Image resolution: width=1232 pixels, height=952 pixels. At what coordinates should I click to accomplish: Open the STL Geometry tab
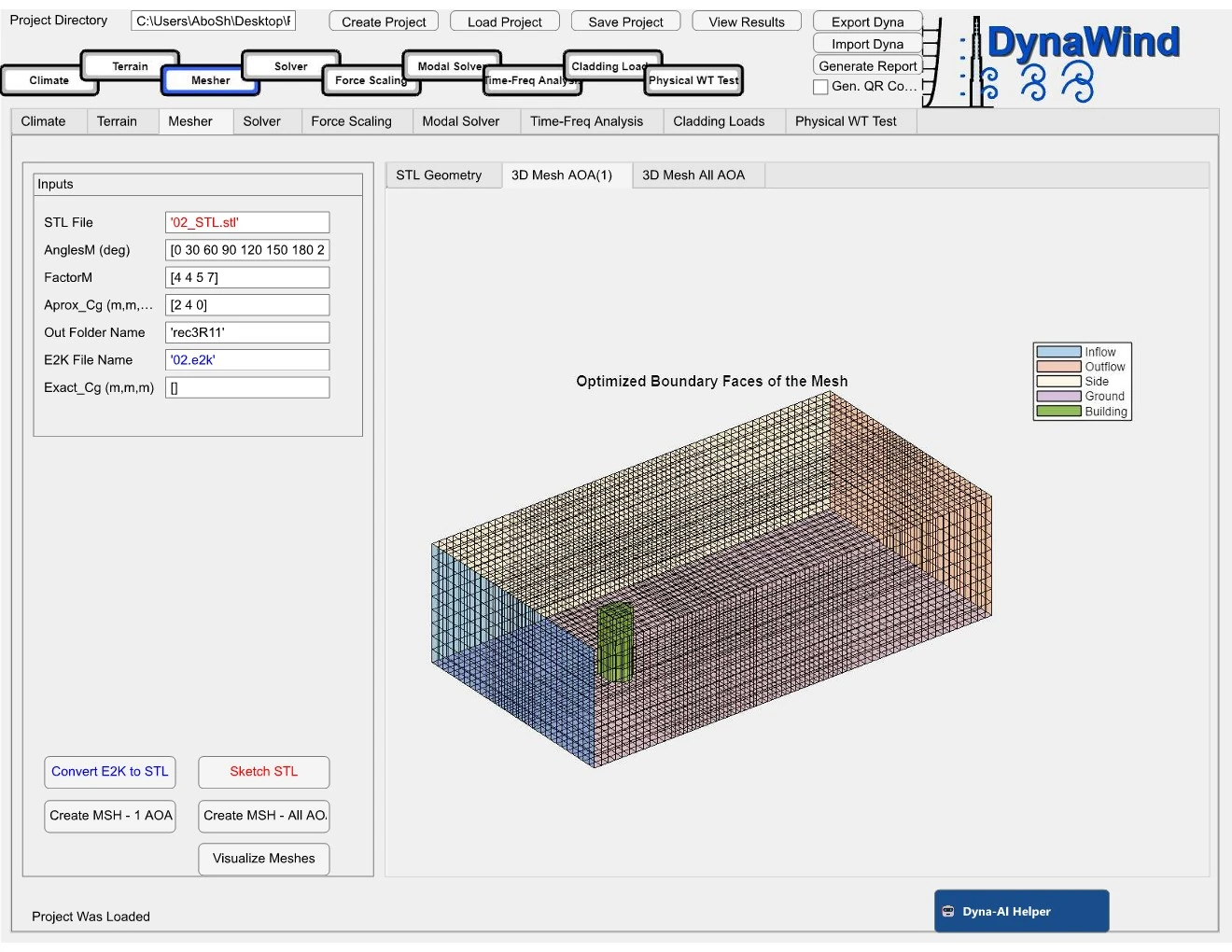pyautogui.click(x=439, y=175)
